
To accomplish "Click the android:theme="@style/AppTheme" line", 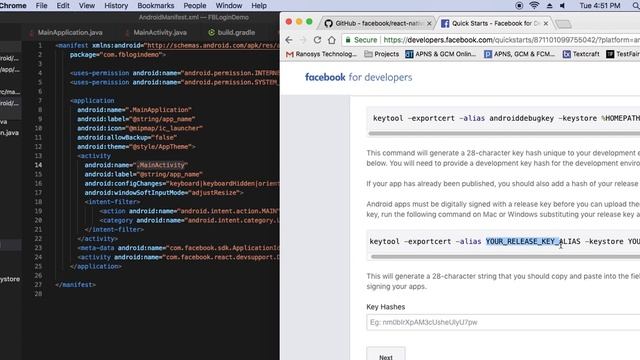I will pyautogui.click(x=136, y=147).
